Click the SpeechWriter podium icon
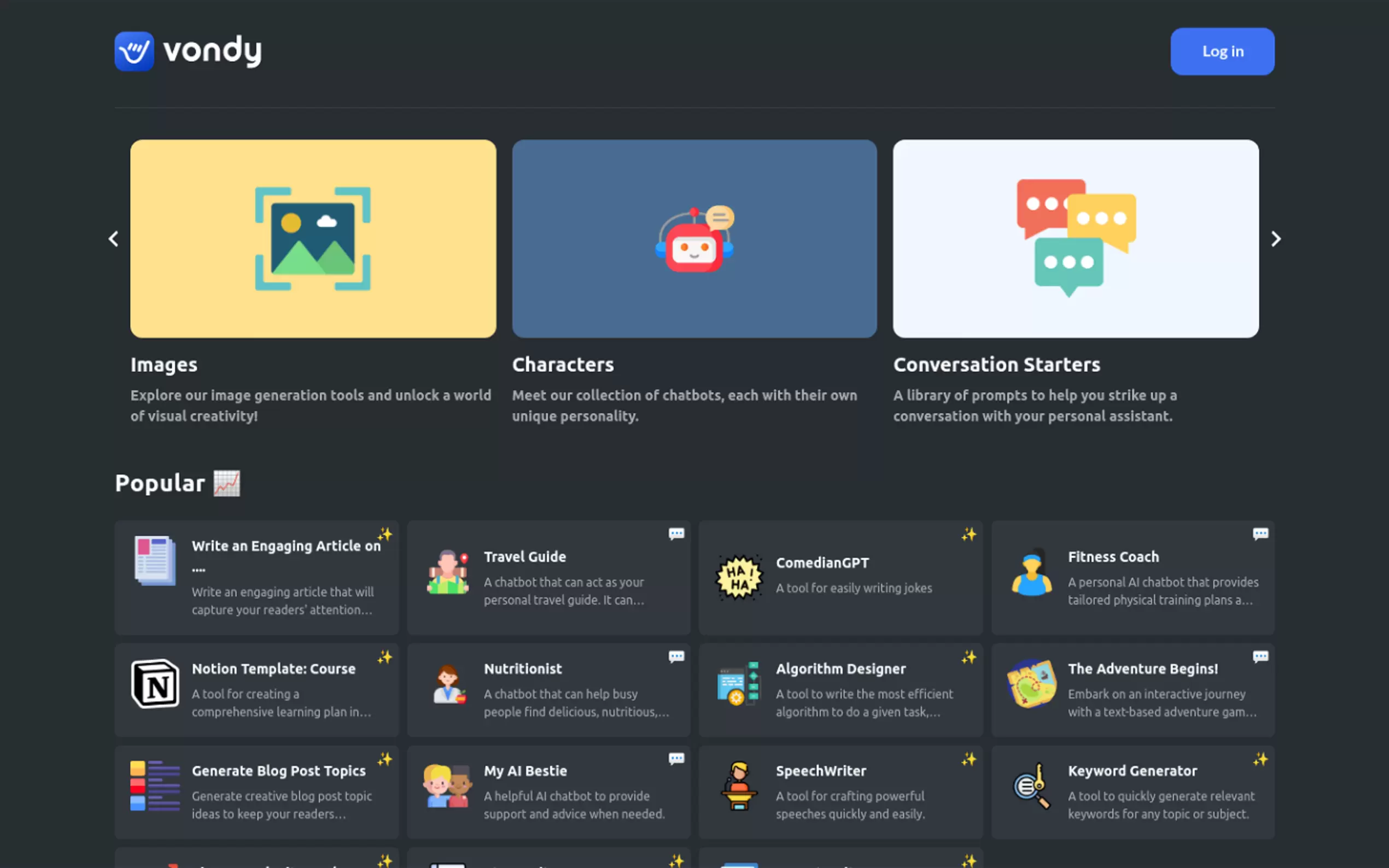The image size is (1389, 868). tap(739, 786)
